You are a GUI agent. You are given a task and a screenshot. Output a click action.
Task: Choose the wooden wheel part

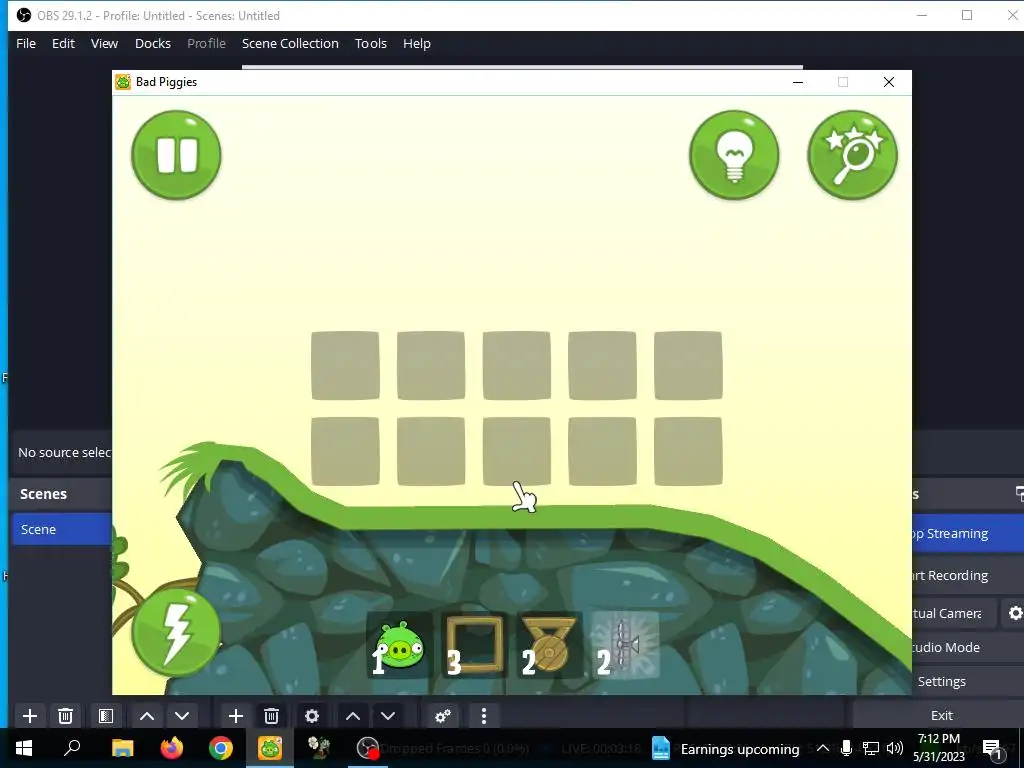pos(549,645)
